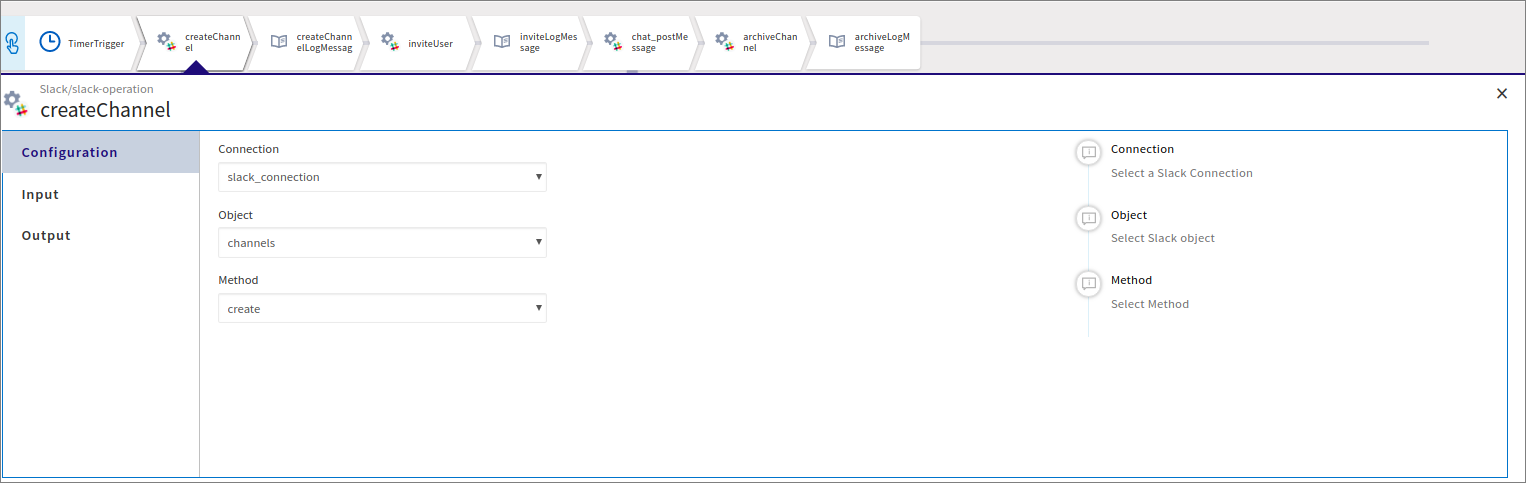The height and width of the screenshot is (483, 1526).
Task: Select the createChannel Slack gear icon in flow
Action: pyautogui.click(x=167, y=42)
